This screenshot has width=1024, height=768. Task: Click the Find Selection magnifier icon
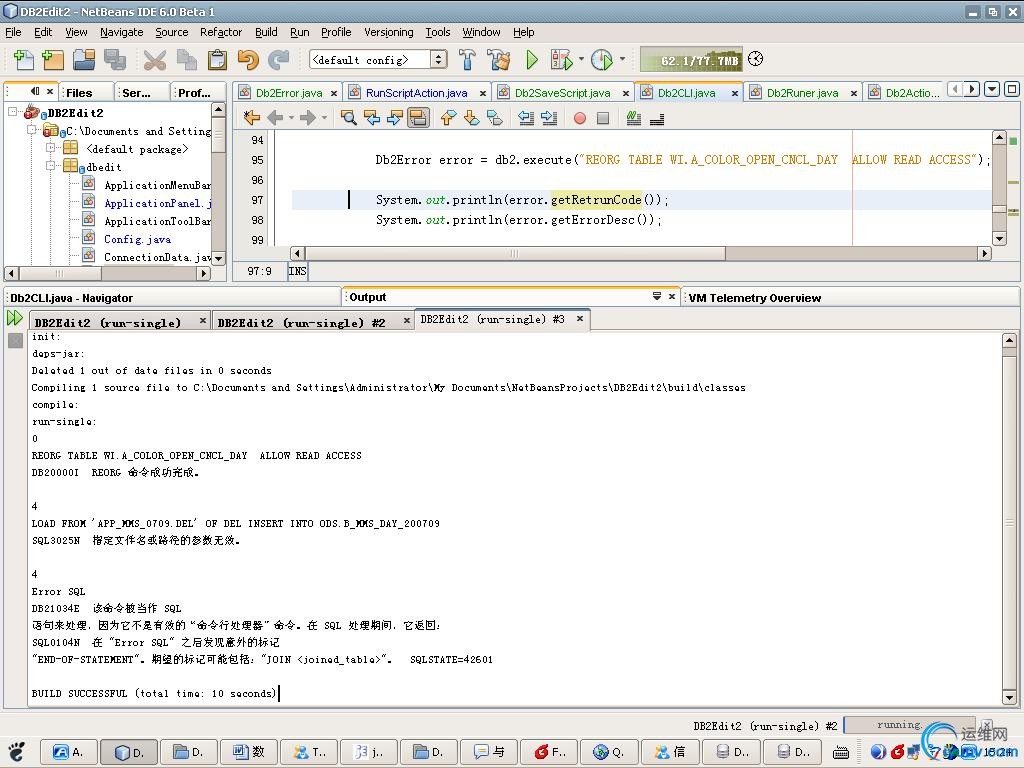click(x=349, y=118)
